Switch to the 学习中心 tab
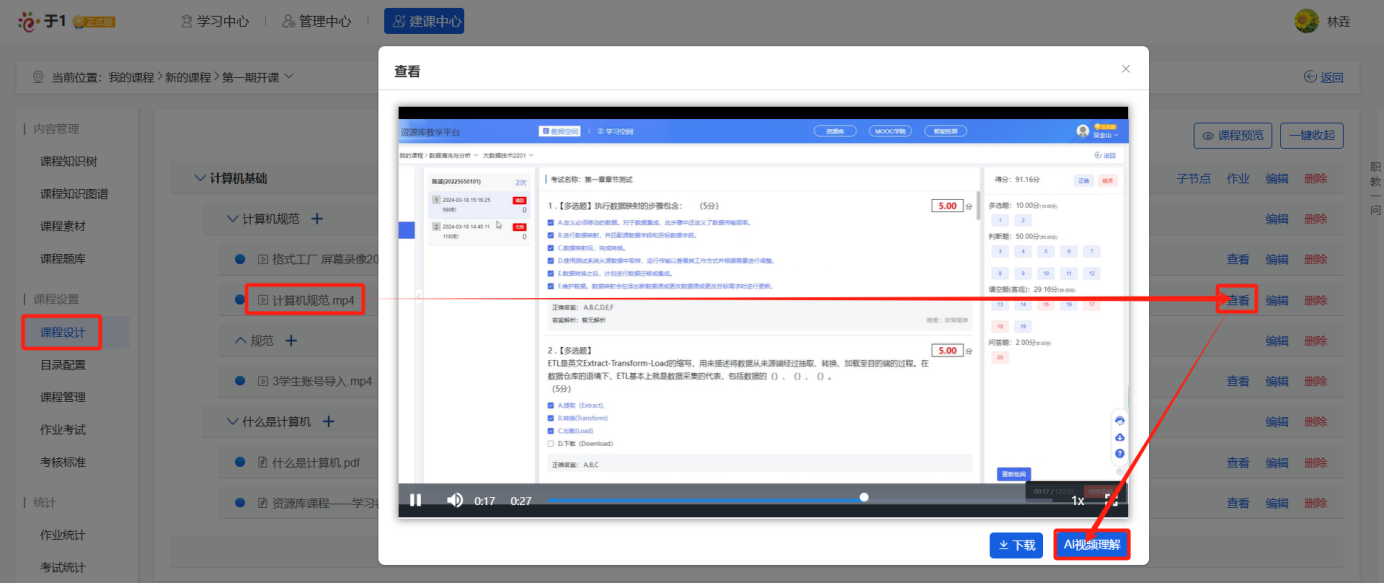Image resolution: width=1384 pixels, height=583 pixels. [215, 21]
